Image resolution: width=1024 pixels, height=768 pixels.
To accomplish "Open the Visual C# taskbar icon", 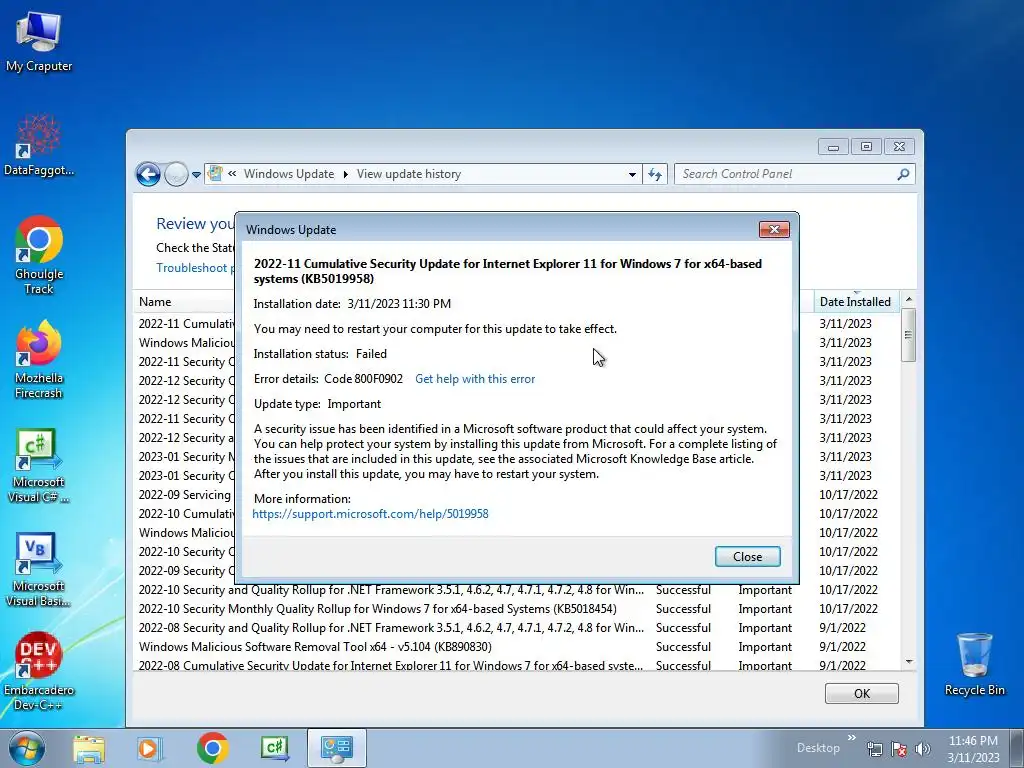I will point(274,748).
